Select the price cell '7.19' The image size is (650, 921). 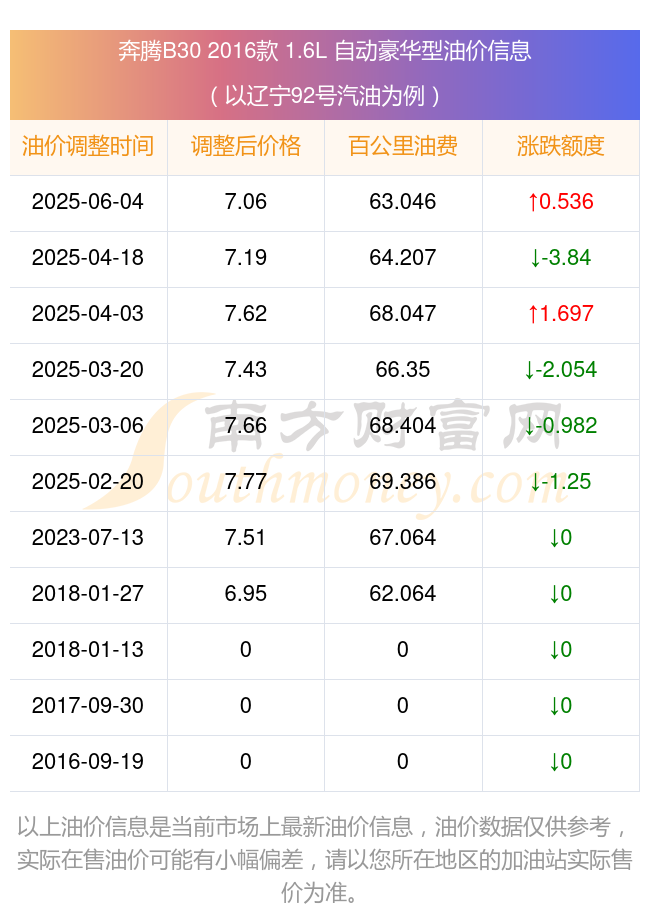tap(245, 258)
